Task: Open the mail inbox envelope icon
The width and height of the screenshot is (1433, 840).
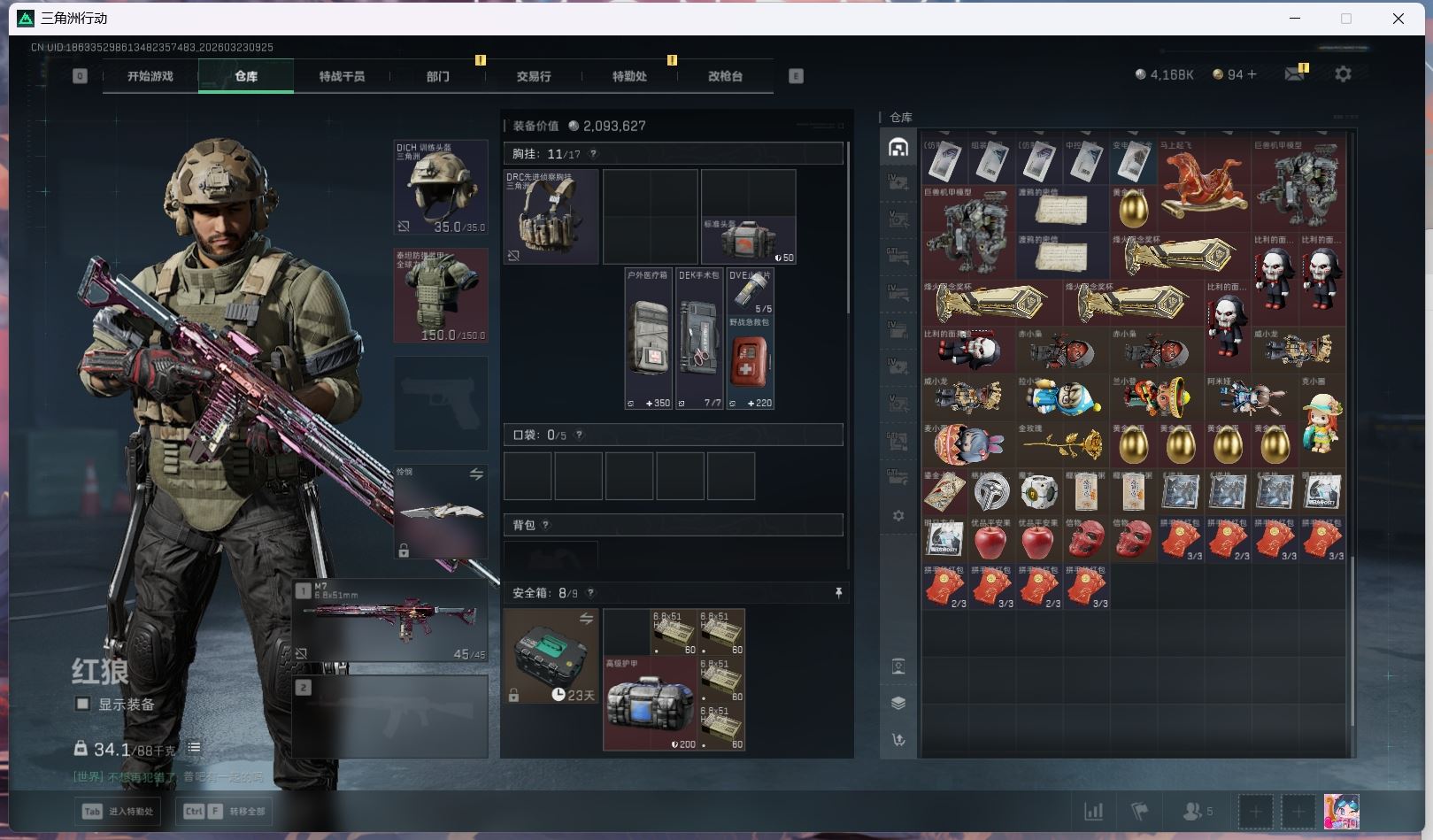Action: point(1294,74)
